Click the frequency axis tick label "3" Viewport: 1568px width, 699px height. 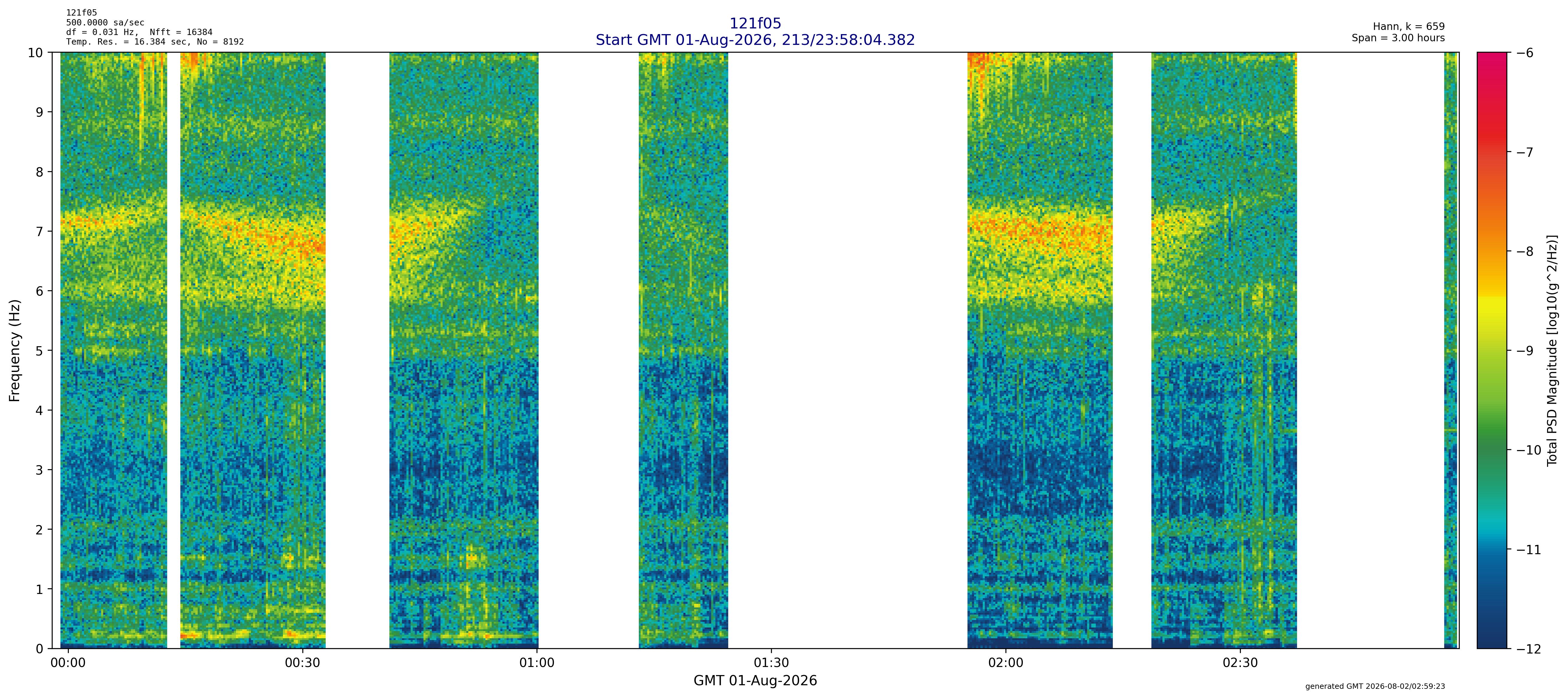tap(39, 470)
